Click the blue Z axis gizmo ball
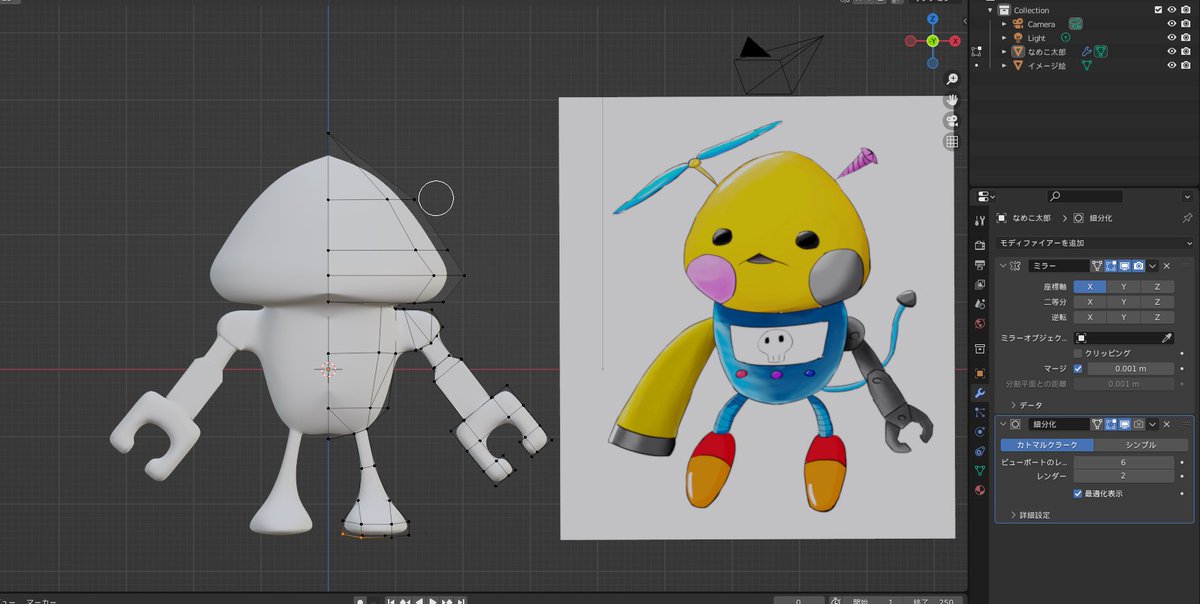 pos(932,19)
